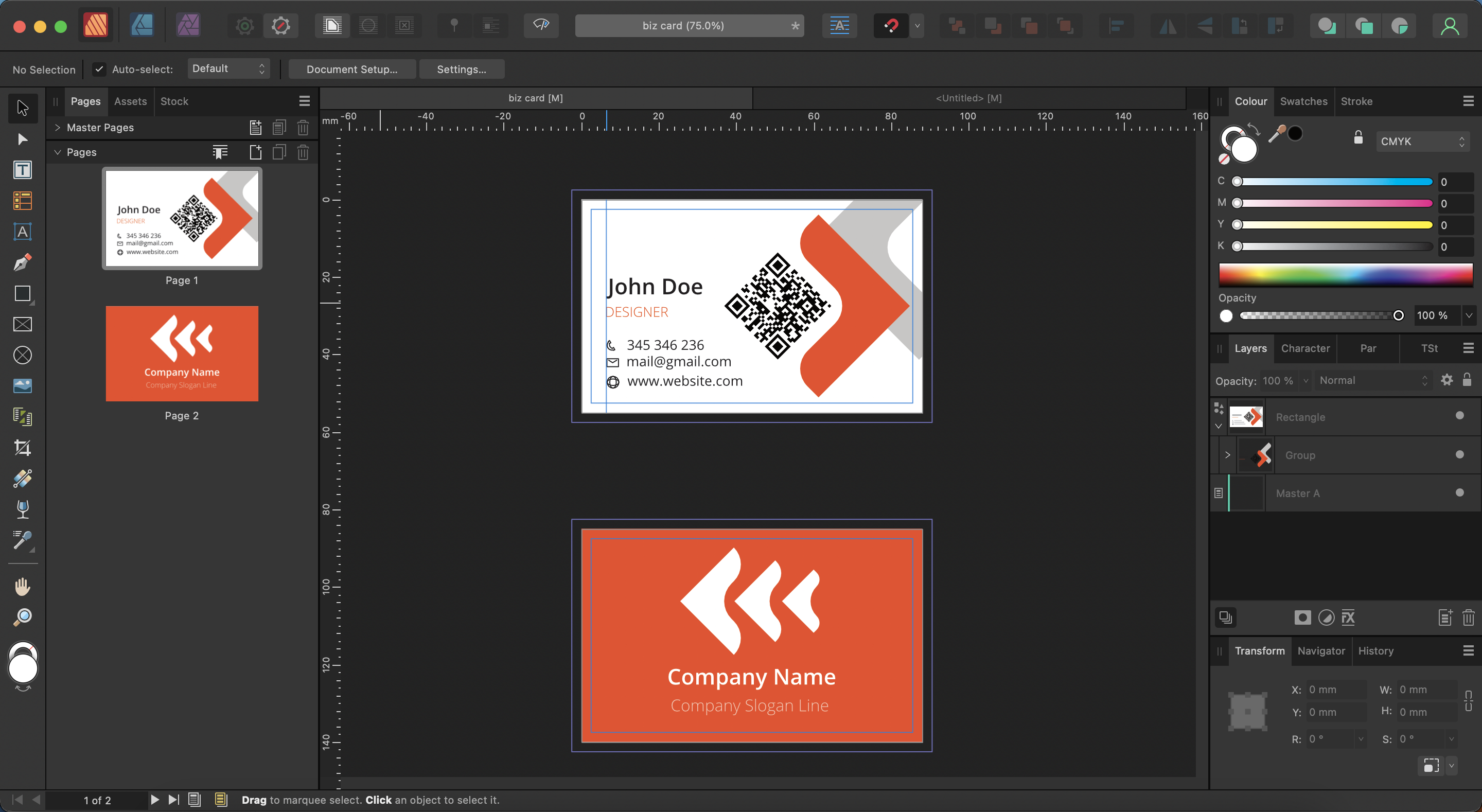Choose the Colour Picker tool
The height and width of the screenshot is (812, 1482).
[x=23, y=540]
